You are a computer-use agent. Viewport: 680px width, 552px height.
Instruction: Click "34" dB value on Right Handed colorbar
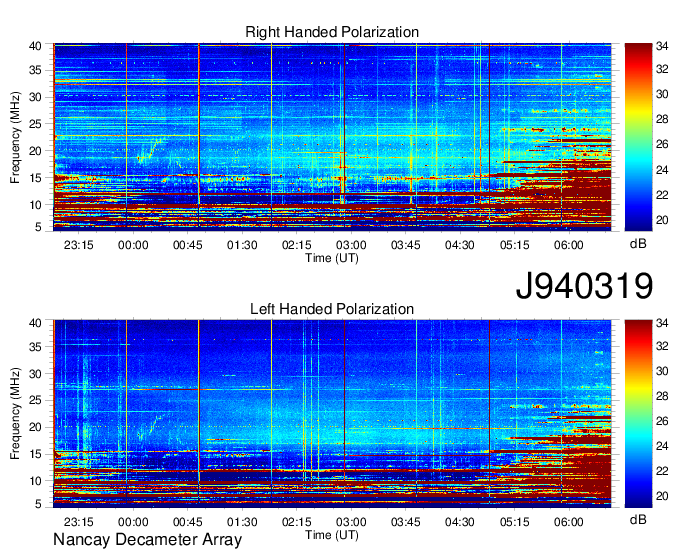click(x=662, y=46)
